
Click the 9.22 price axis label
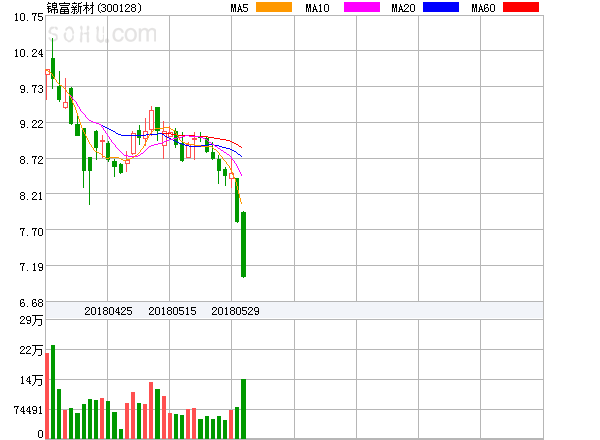(x=31, y=124)
